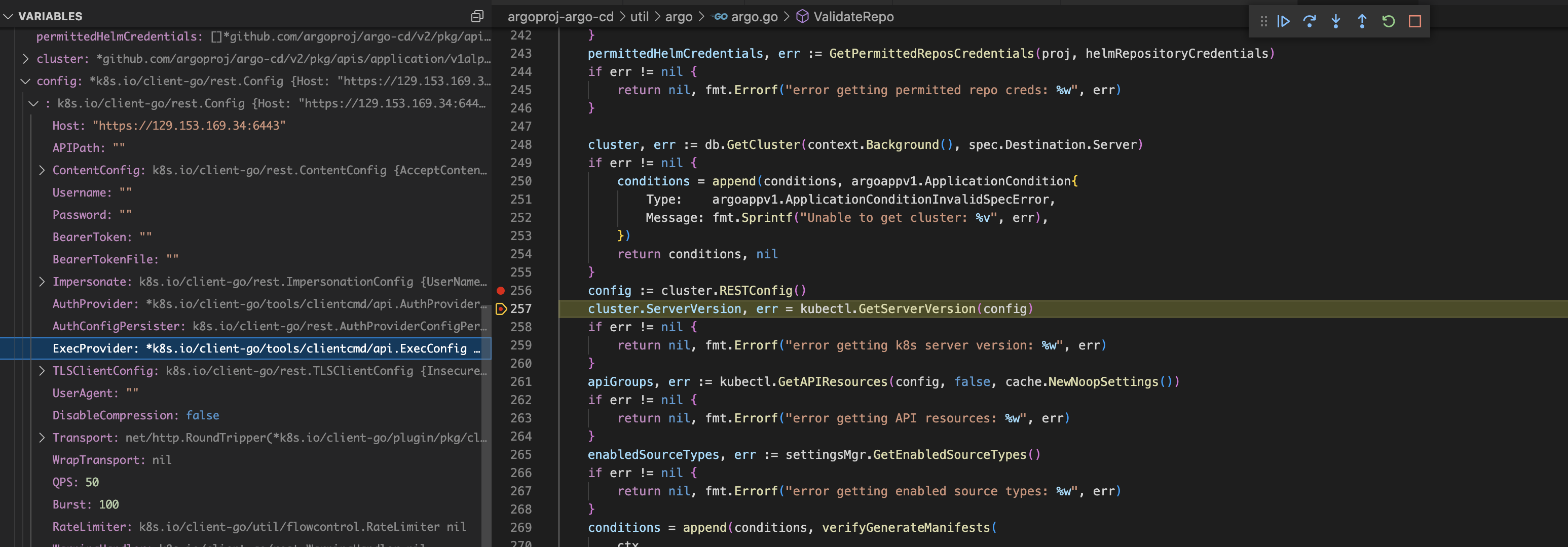Image resolution: width=1568 pixels, height=547 pixels.
Task: Expand the Transport variable
Action: (42, 438)
